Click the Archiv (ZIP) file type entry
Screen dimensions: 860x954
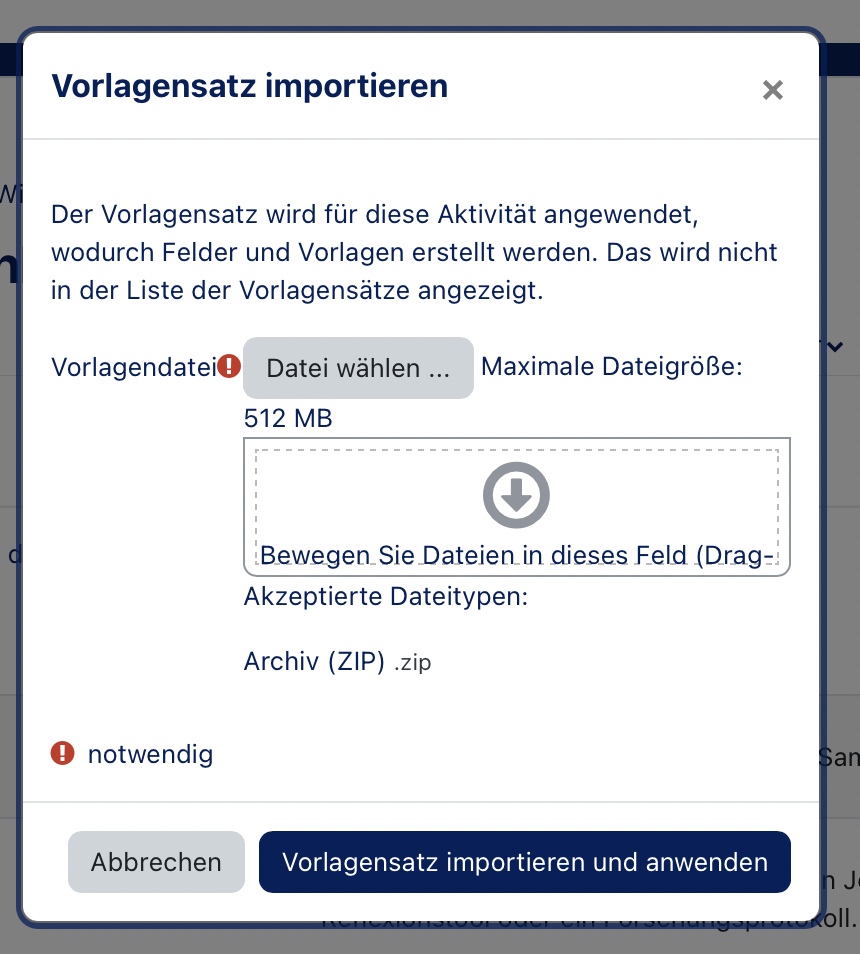coord(314,662)
